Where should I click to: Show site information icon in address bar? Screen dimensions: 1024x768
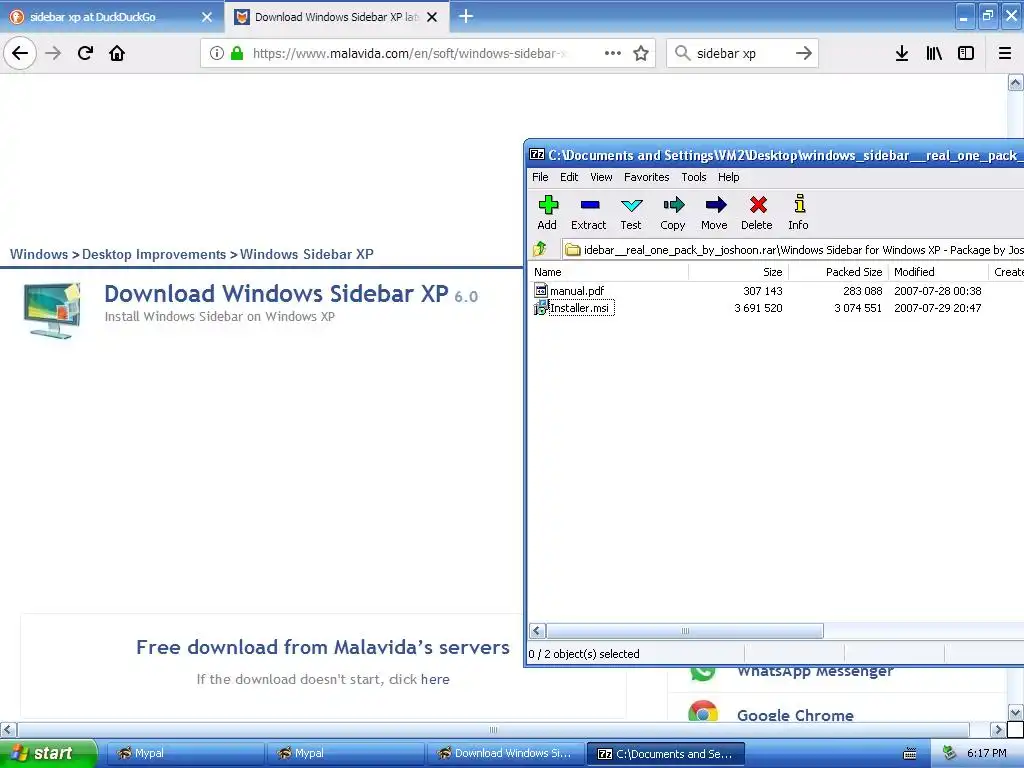(x=217, y=53)
